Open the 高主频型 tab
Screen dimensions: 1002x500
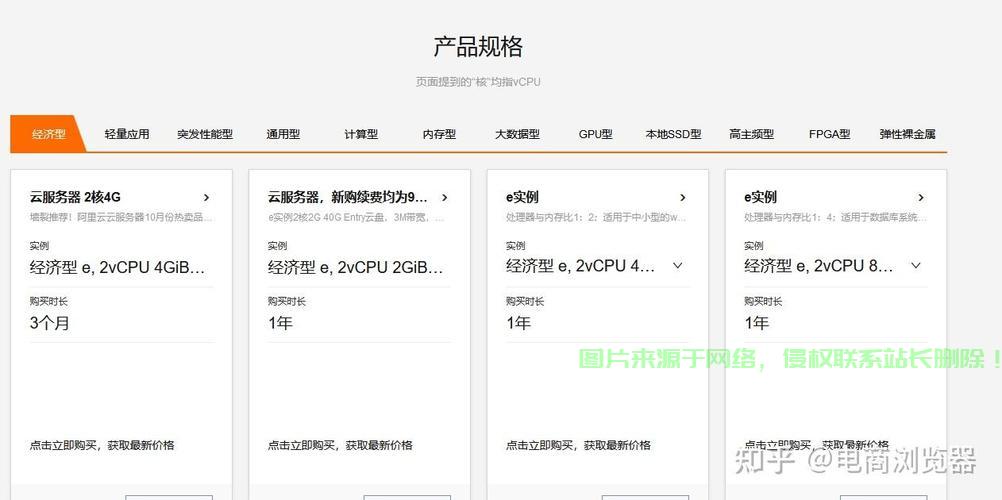(751, 134)
